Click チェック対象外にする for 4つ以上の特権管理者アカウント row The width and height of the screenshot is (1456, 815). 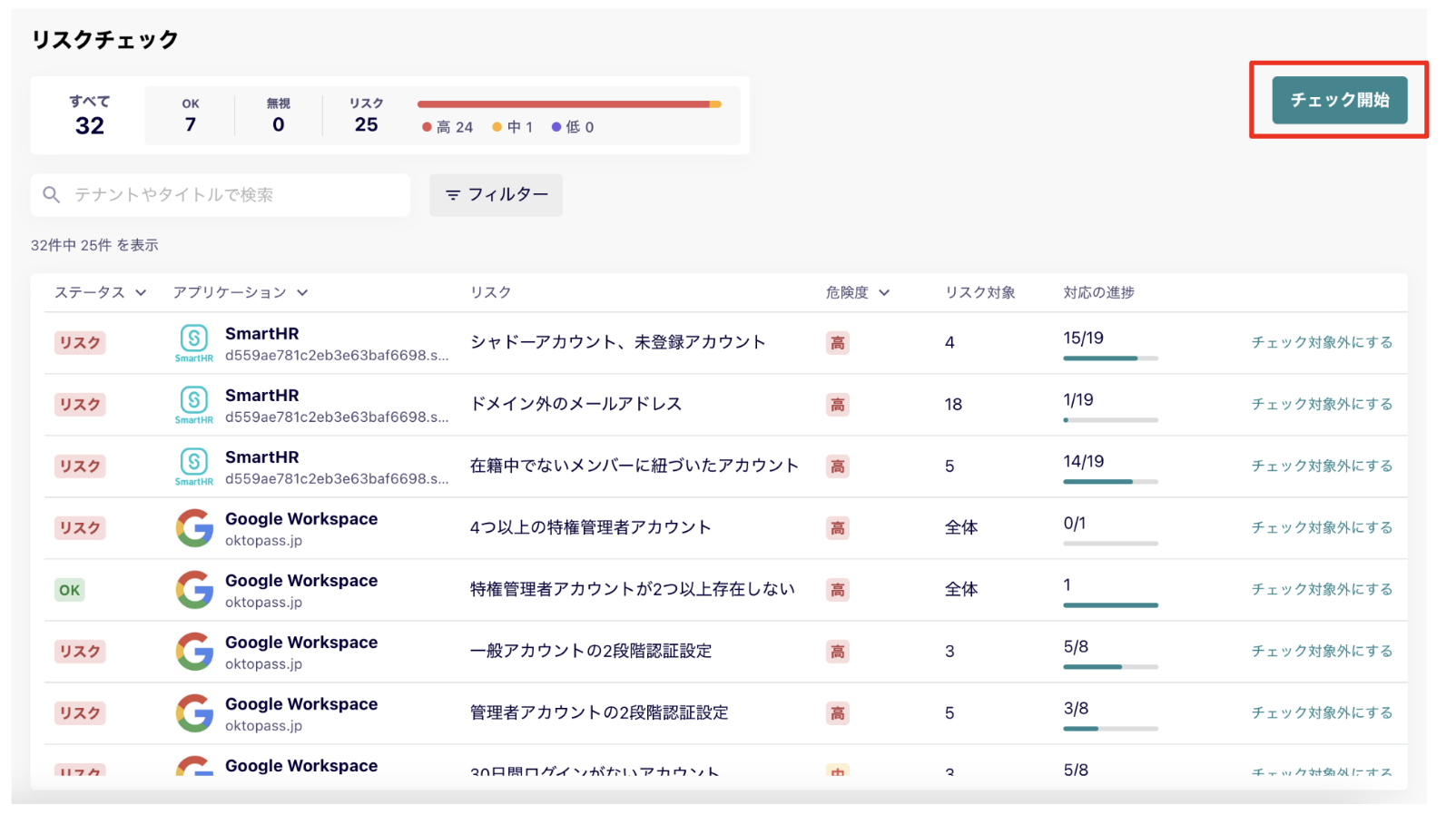1322,527
